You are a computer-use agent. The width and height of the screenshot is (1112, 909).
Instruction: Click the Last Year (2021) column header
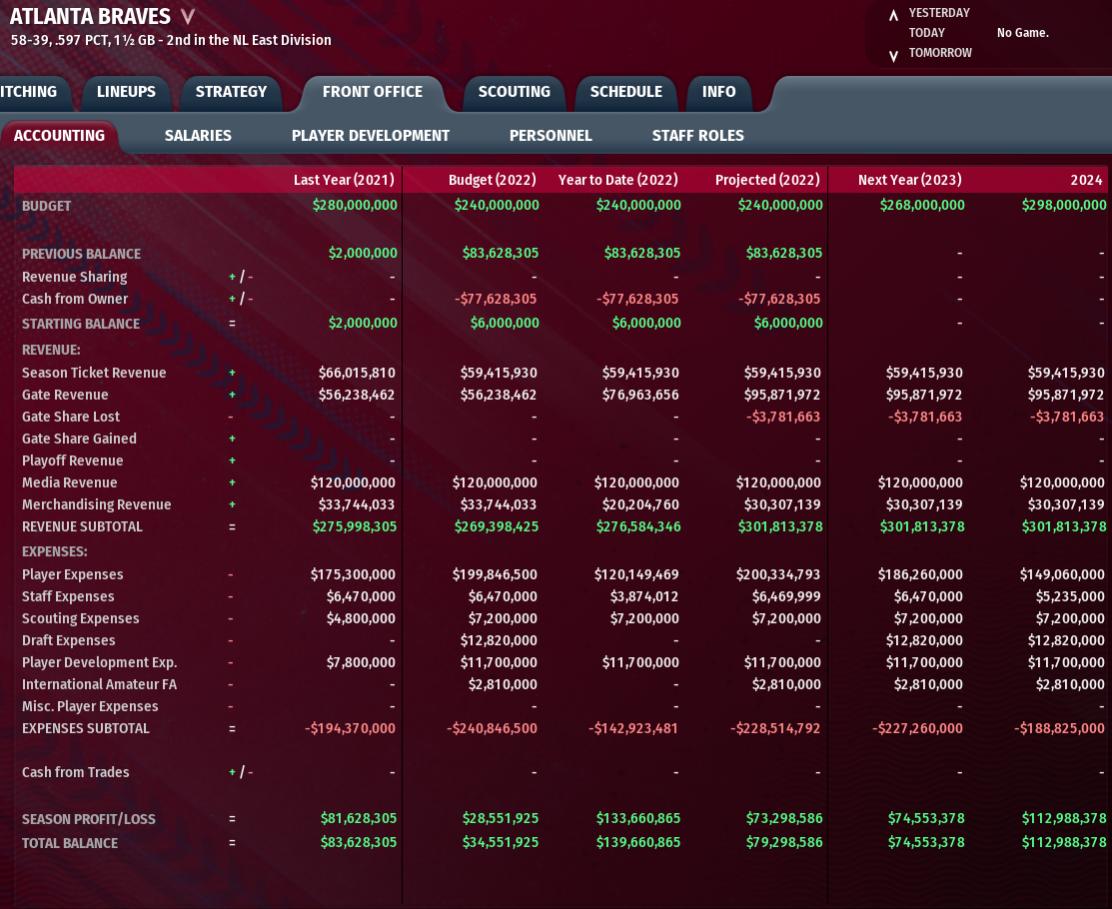click(344, 180)
